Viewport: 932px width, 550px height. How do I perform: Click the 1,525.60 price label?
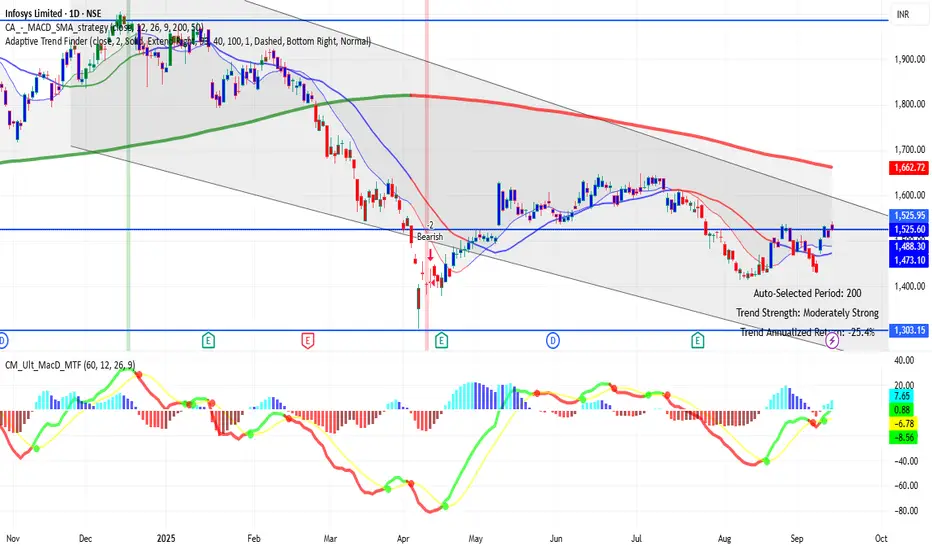[x=909, y=229]
